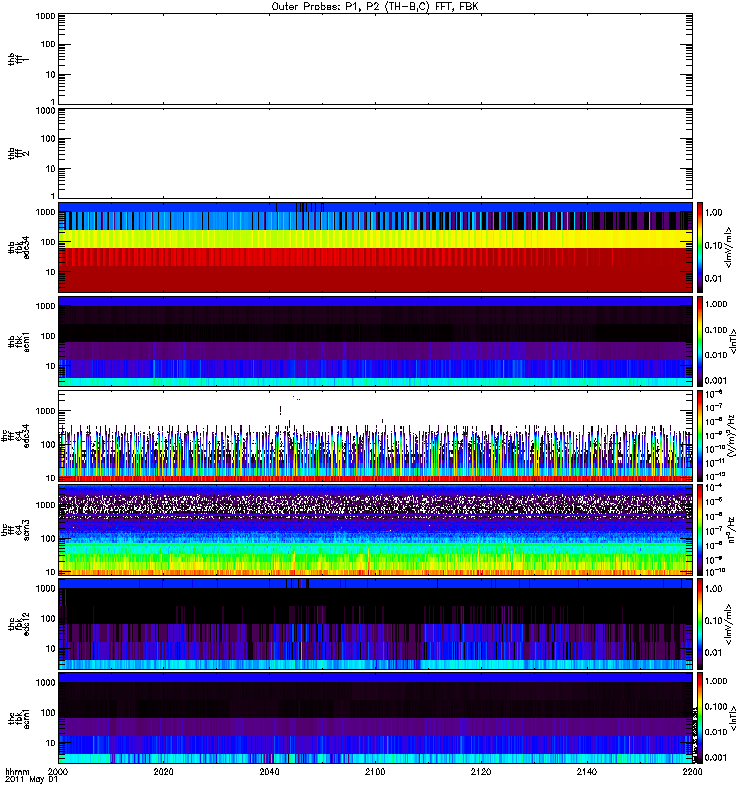Click the '1.00' tick on thb edc34 color bar
This screenshot has height=800, width=750.
[x=713, y=212]
